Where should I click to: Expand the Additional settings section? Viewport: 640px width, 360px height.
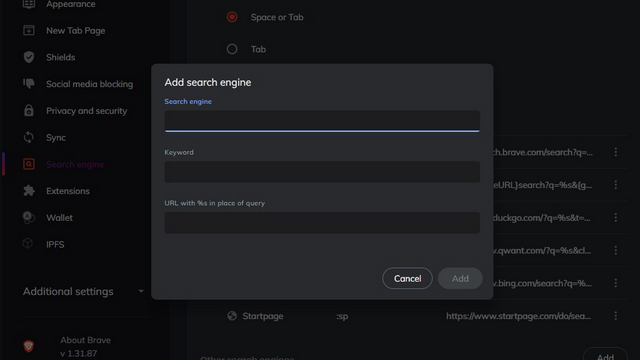point(83,291)
